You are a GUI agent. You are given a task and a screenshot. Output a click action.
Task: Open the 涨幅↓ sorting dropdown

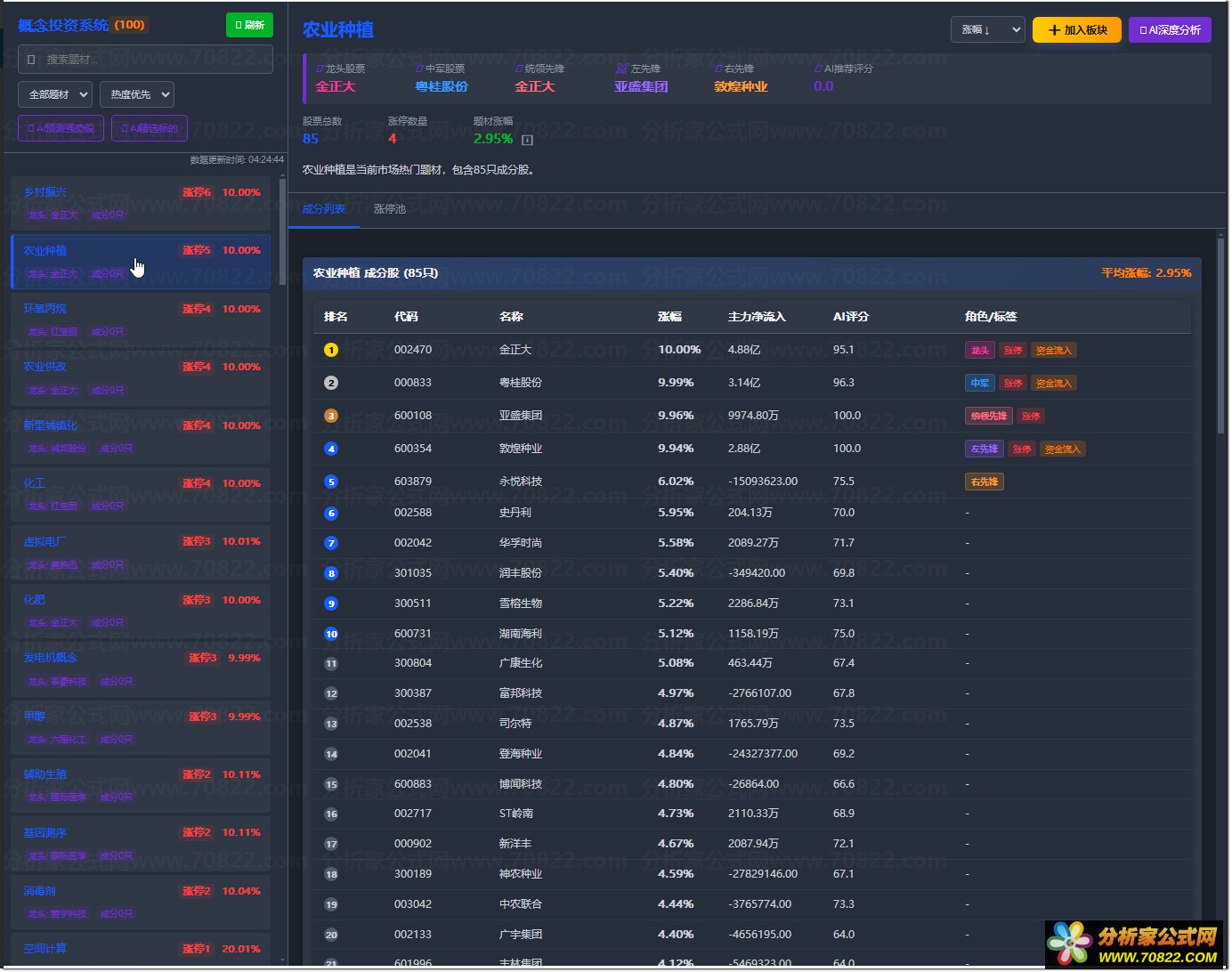click(987, 30)
